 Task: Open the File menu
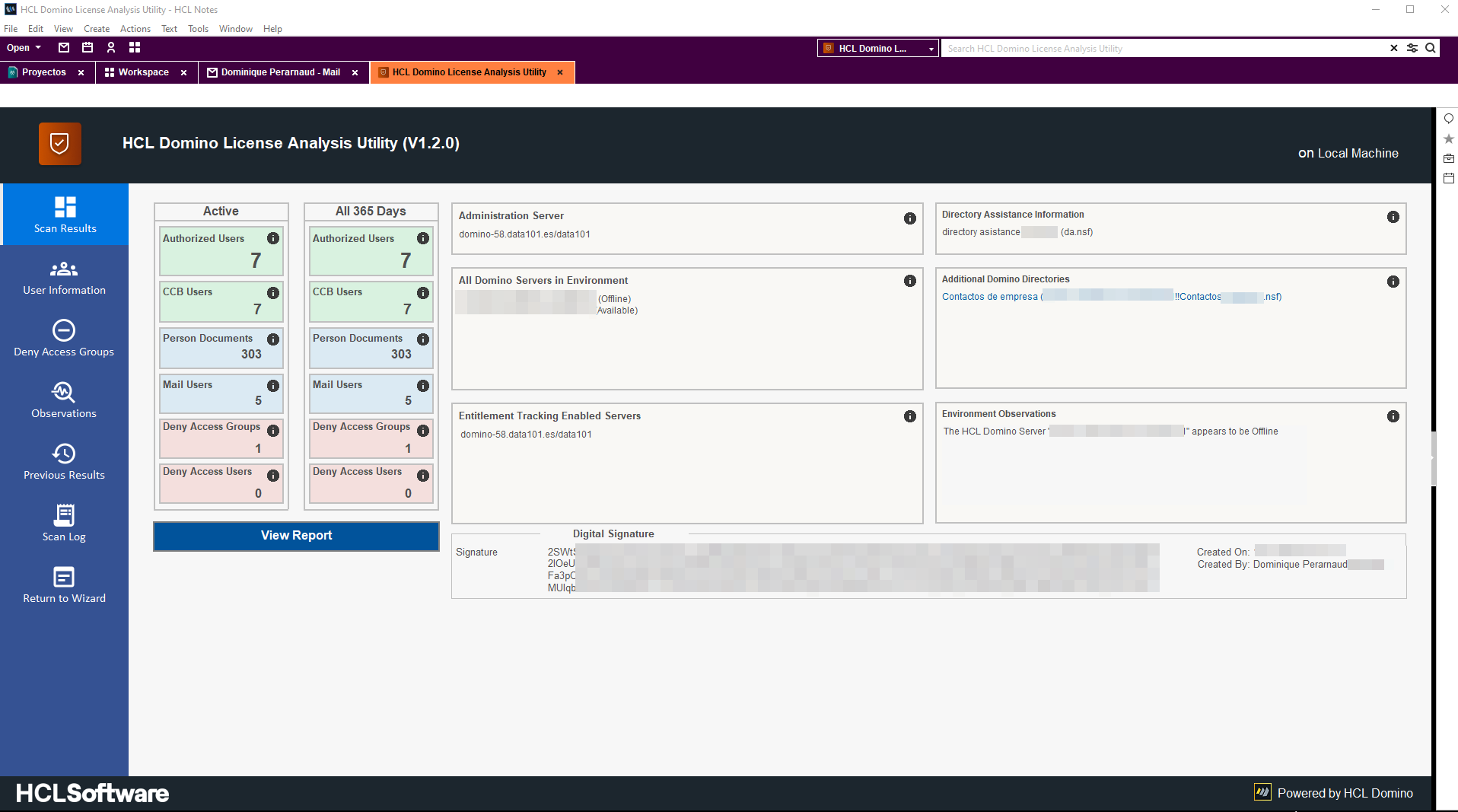click(11, 29)
